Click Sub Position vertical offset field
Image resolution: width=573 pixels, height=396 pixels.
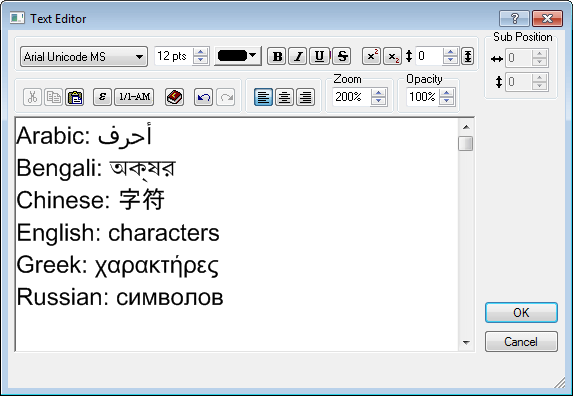click(x=519, y=81)
